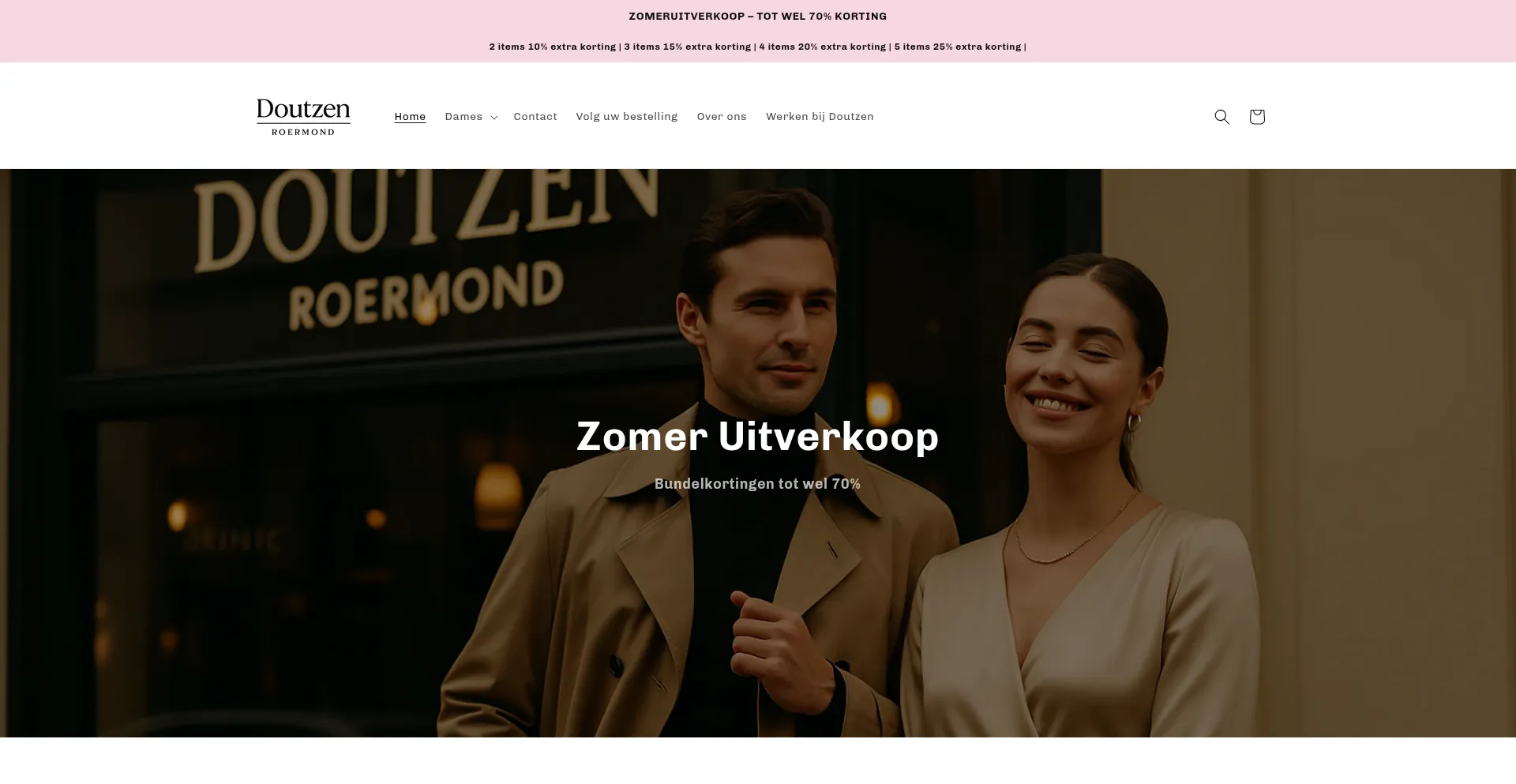Navigate to Over ons
Image resolution: width=1516 pixels, height=784 pixels.
[x=722, y=117]
